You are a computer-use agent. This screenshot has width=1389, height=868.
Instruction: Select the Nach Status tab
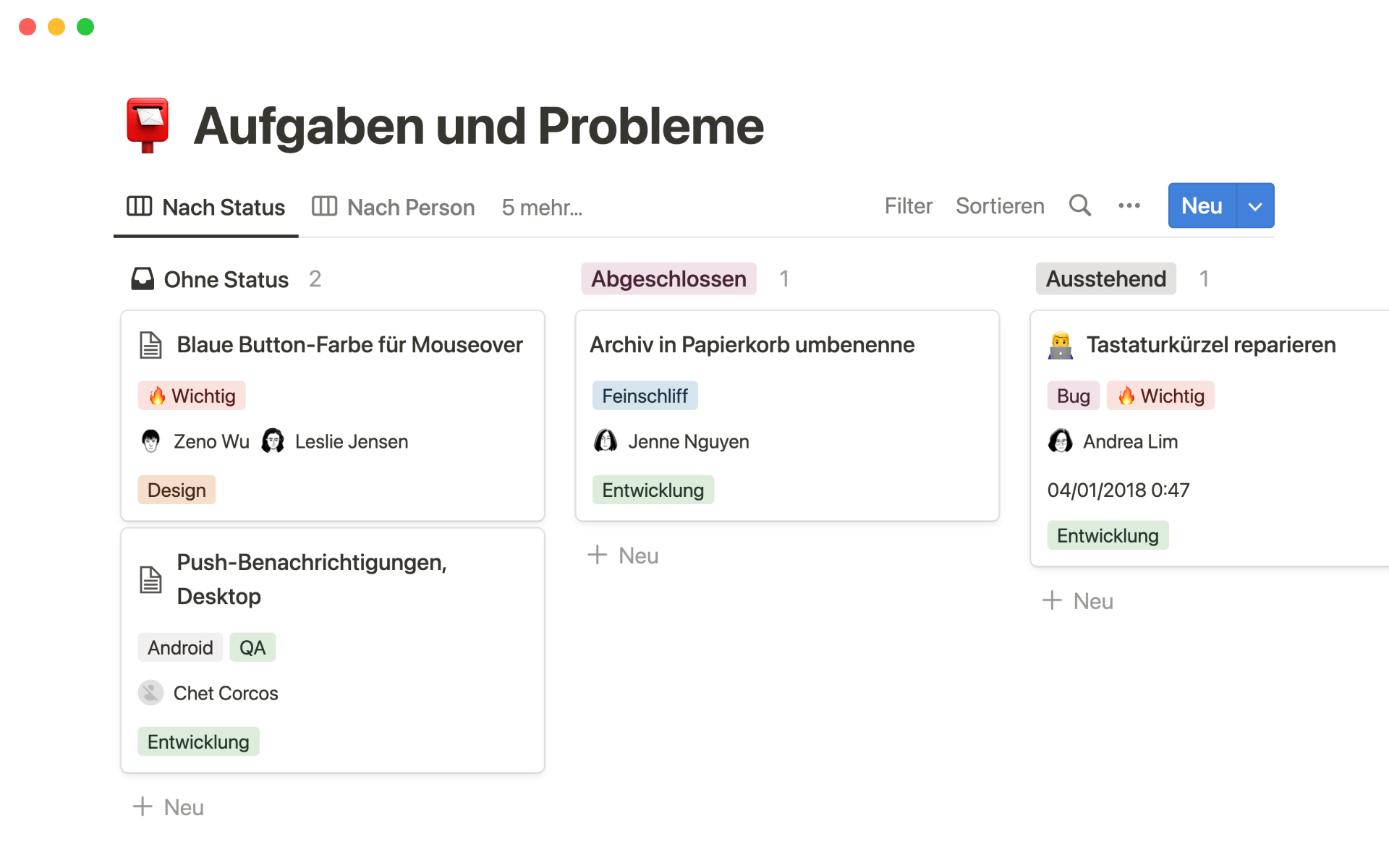tap(222, 206)
